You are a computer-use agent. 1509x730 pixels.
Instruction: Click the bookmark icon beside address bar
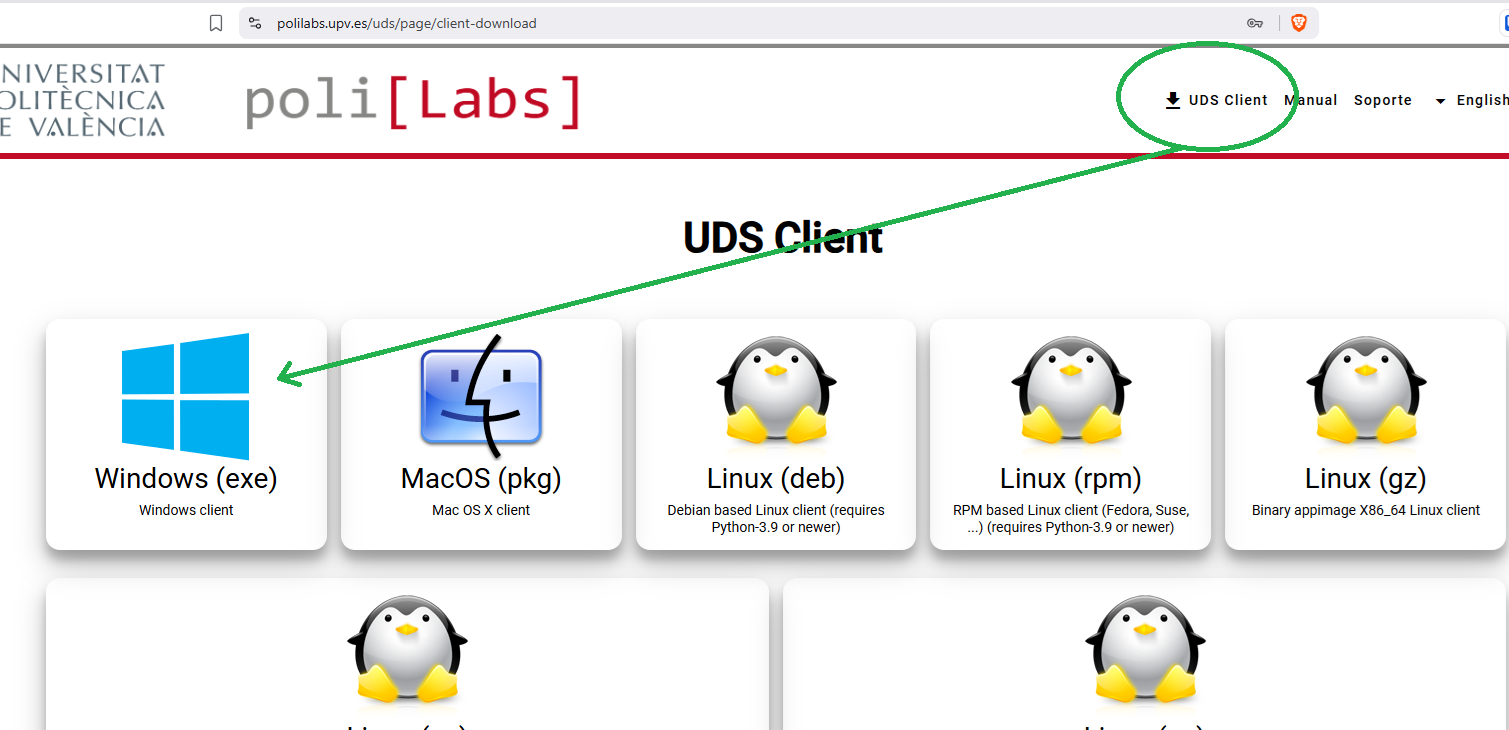(216, 23)
